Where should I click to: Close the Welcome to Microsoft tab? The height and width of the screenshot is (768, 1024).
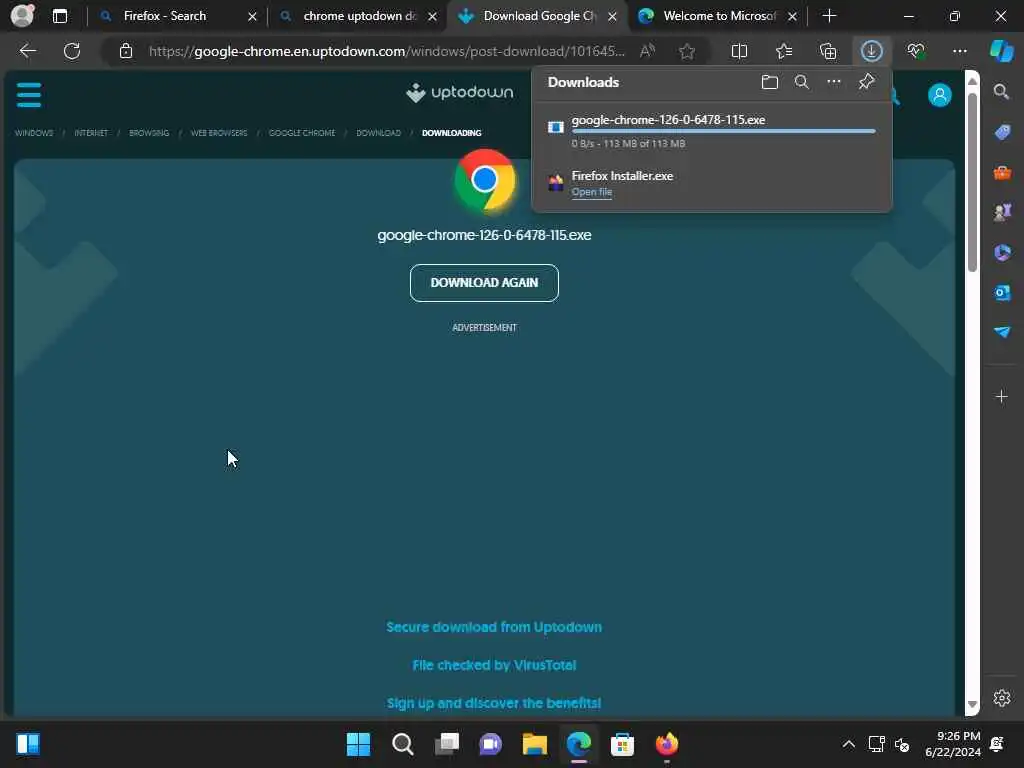tap(792, 16)
